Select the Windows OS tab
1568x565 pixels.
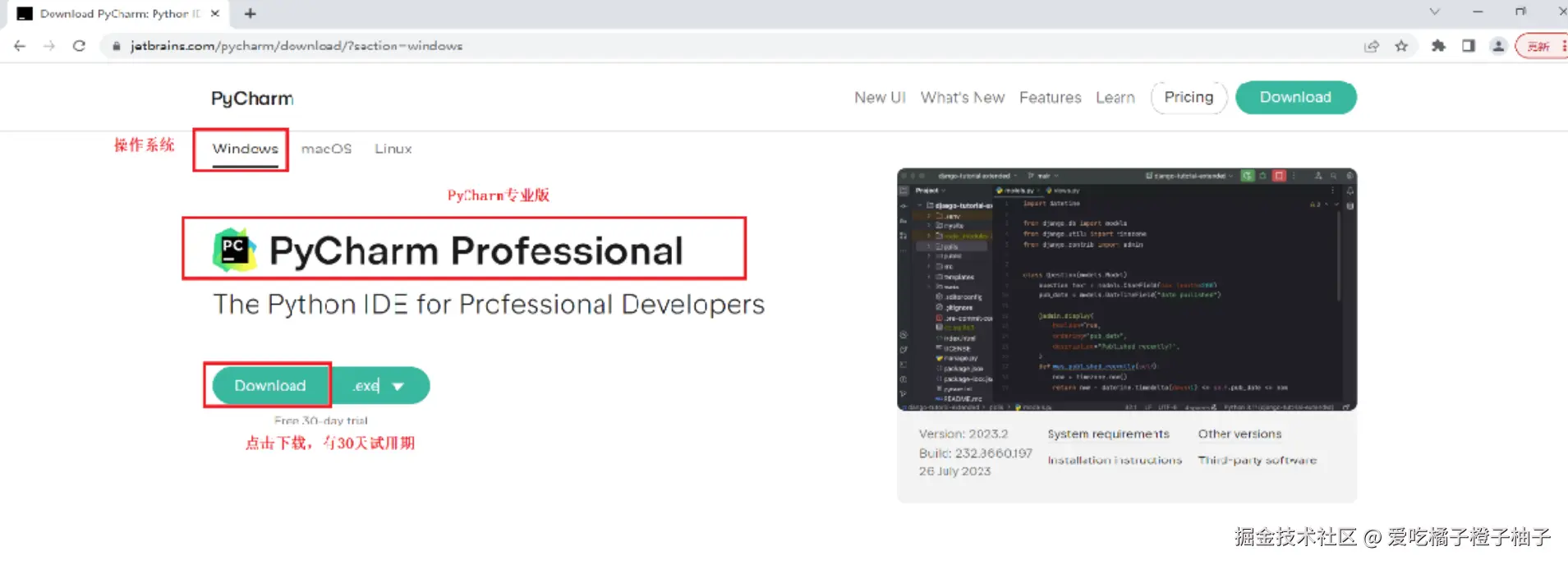coord(245,149)
